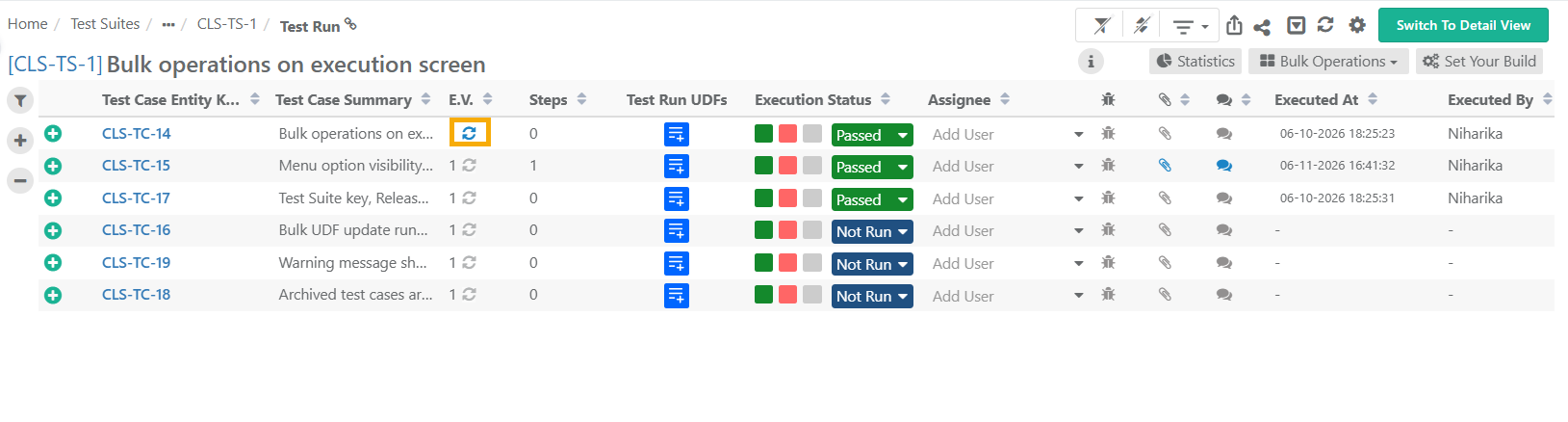Click the Set Your Build button

point(1479,62)
